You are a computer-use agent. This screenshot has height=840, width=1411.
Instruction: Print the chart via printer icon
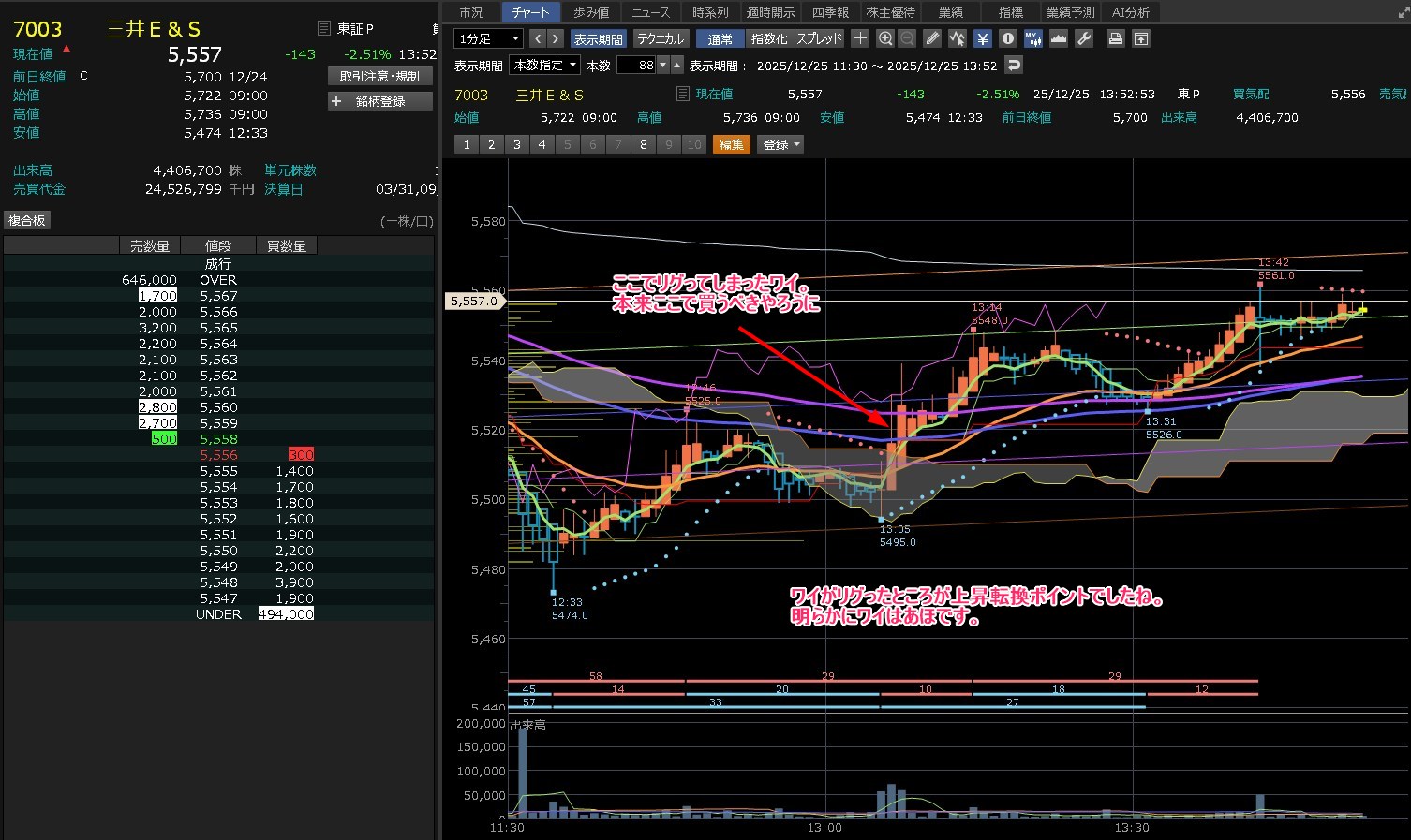coord(1115,38)
